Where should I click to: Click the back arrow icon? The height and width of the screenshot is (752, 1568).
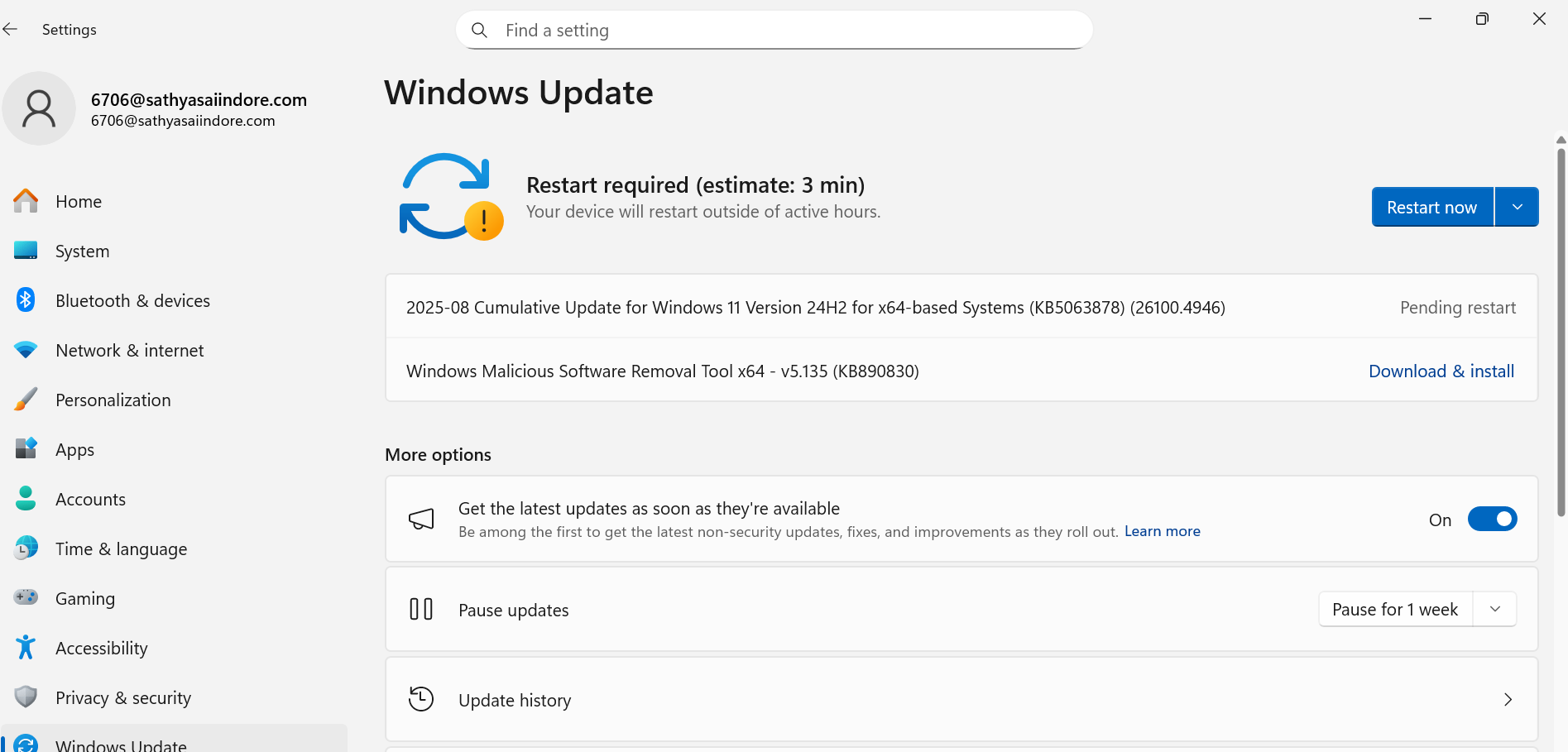(x=10, y=30)
